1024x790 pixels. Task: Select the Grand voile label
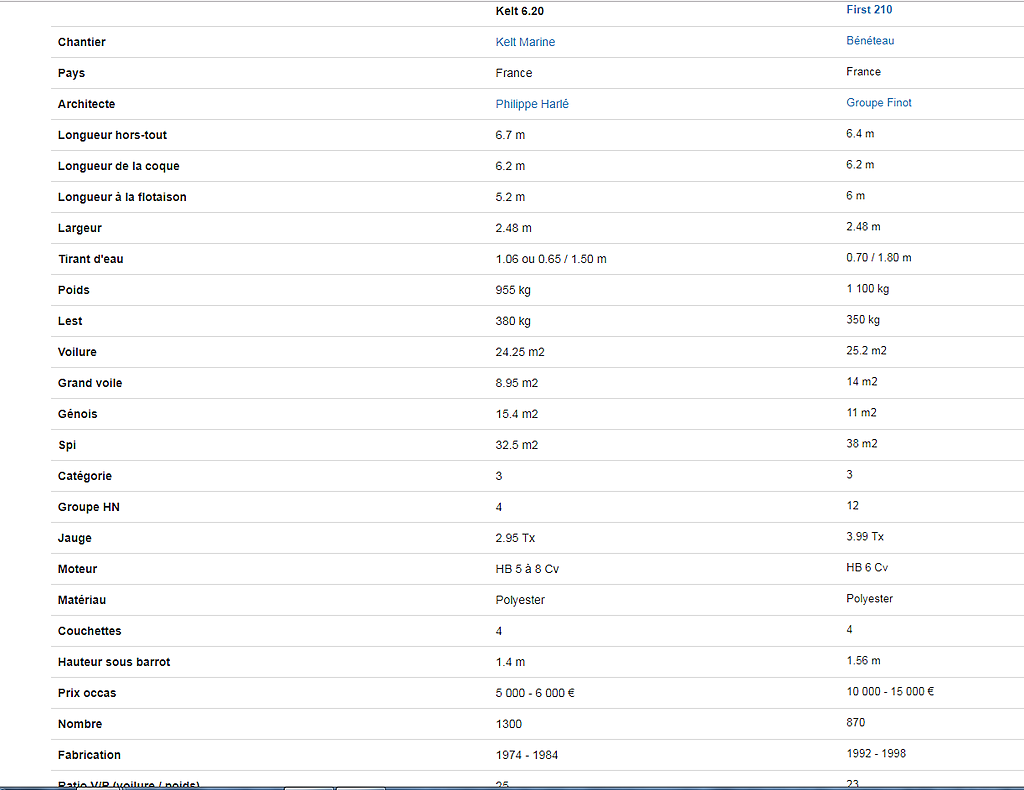click(90, 383)
